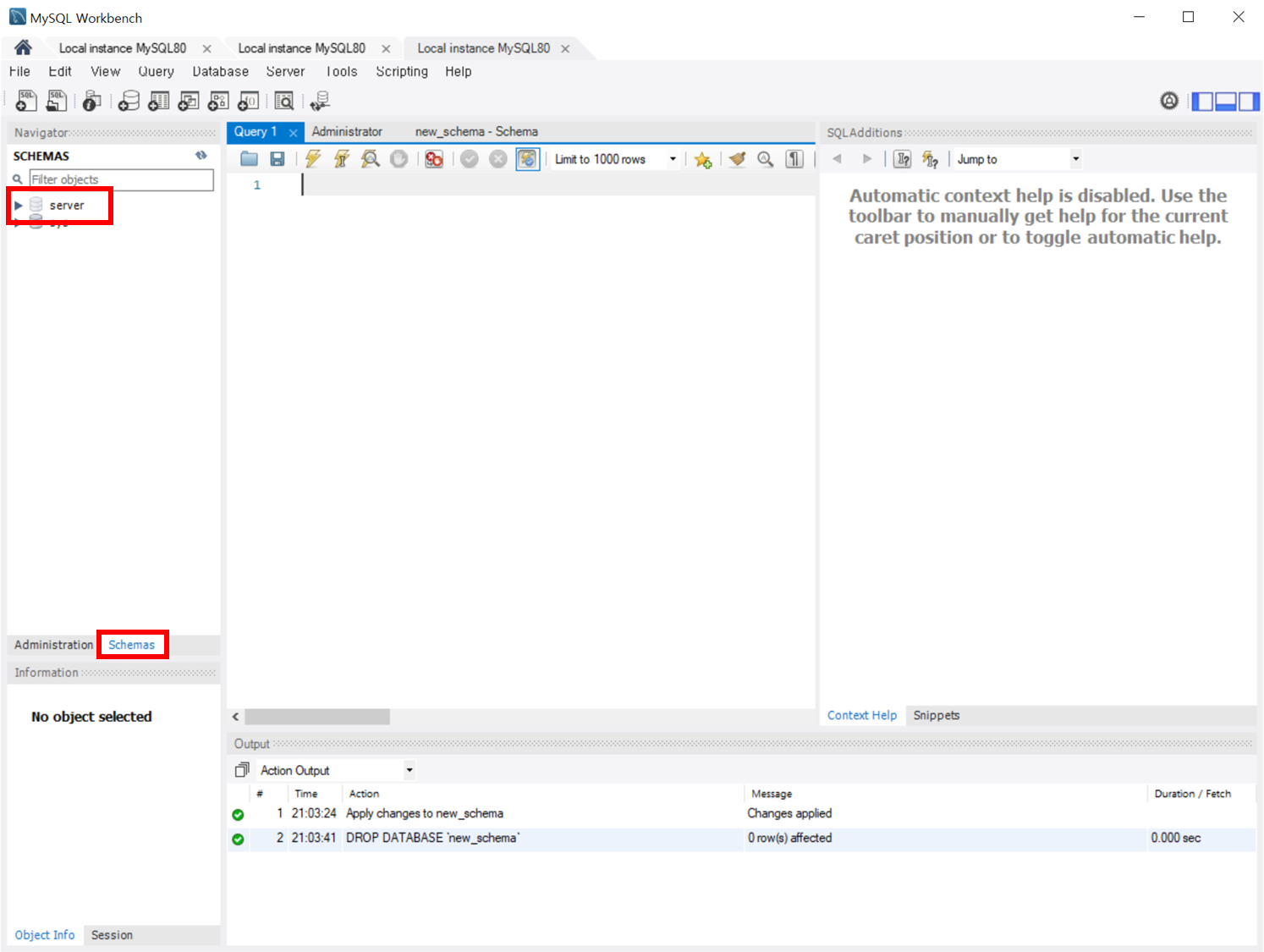Viewport: 1264px width, 952px height.
Task: Open the new_schema - Schema tab
Action: [x=476, y=132]
